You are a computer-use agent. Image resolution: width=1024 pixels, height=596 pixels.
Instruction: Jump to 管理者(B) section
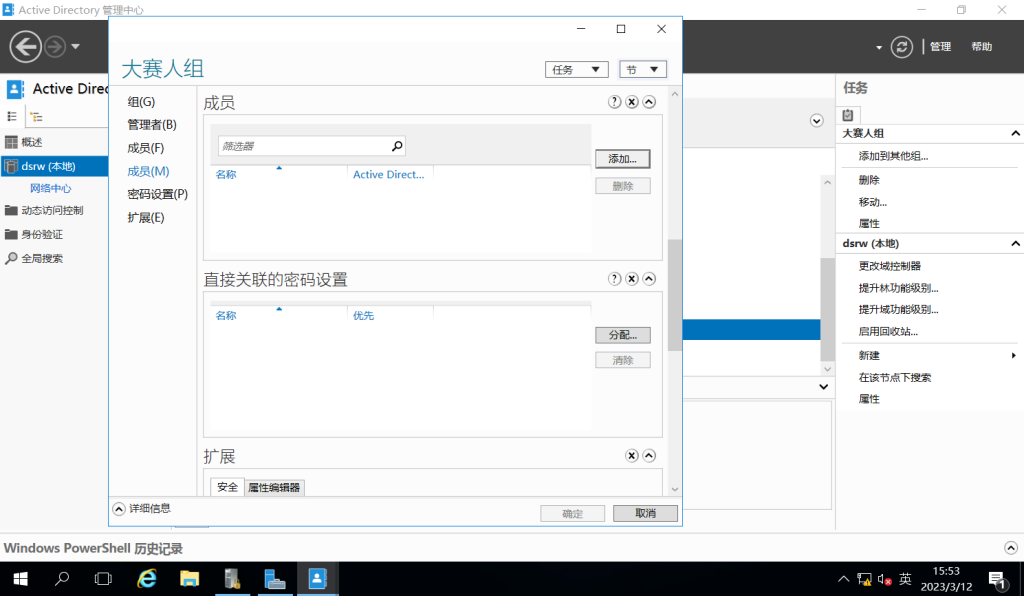click(x=152, y=125)
